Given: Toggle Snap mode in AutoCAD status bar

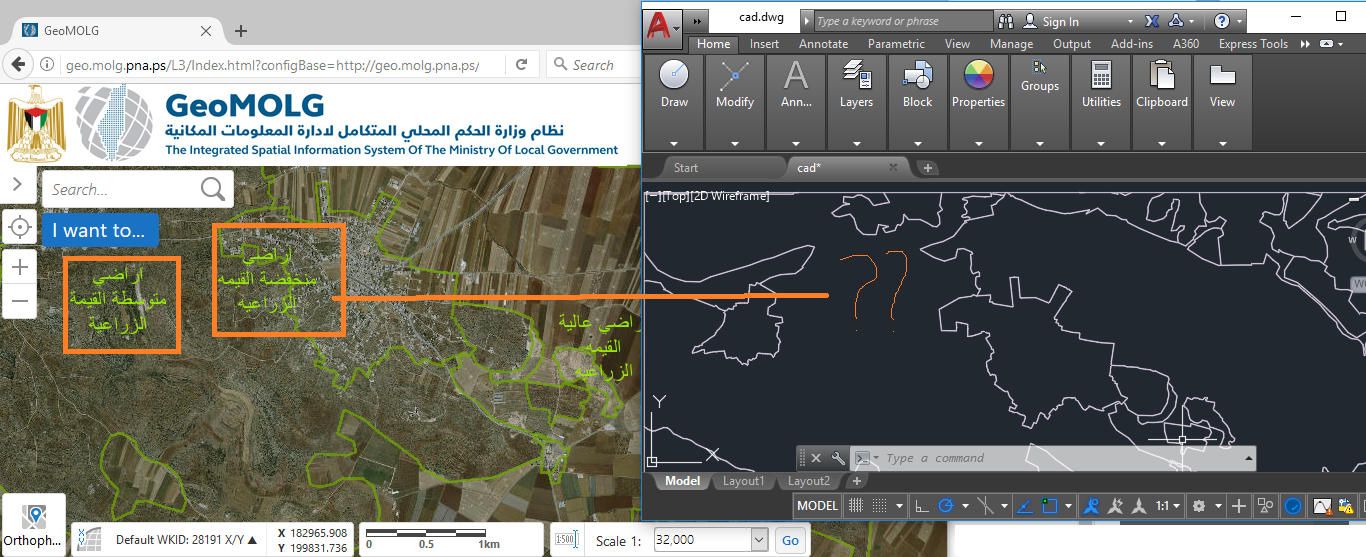Looking at the screenshot, I should [x=879, y=506].
